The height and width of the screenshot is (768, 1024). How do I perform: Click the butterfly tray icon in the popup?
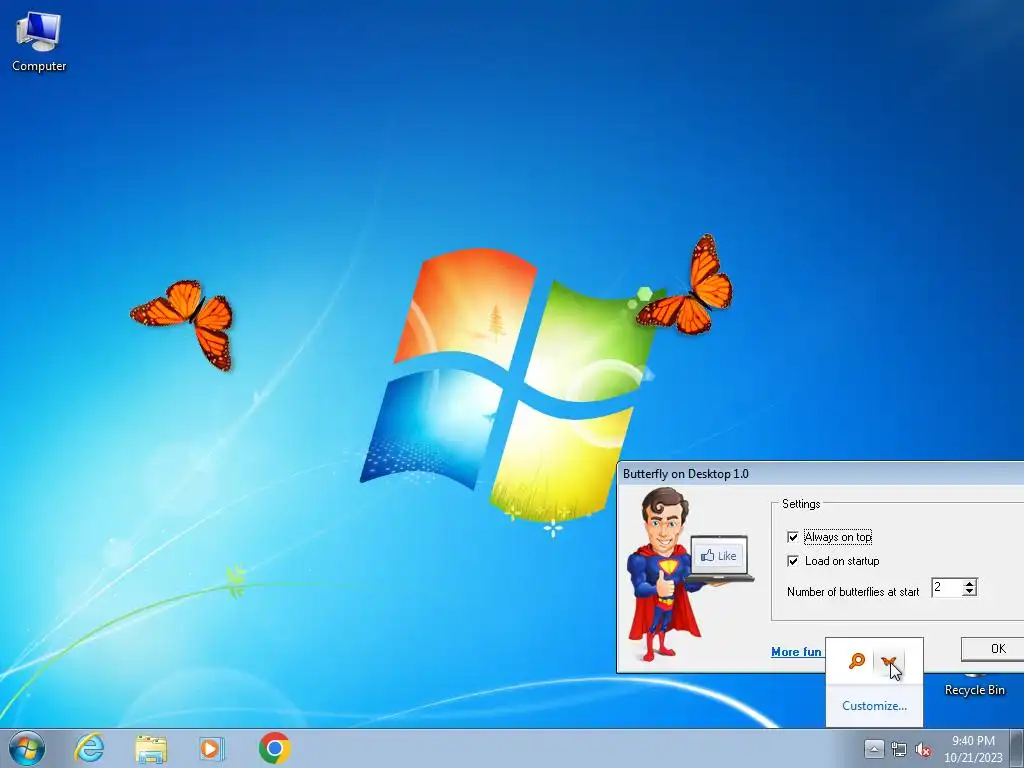[889, 662]
